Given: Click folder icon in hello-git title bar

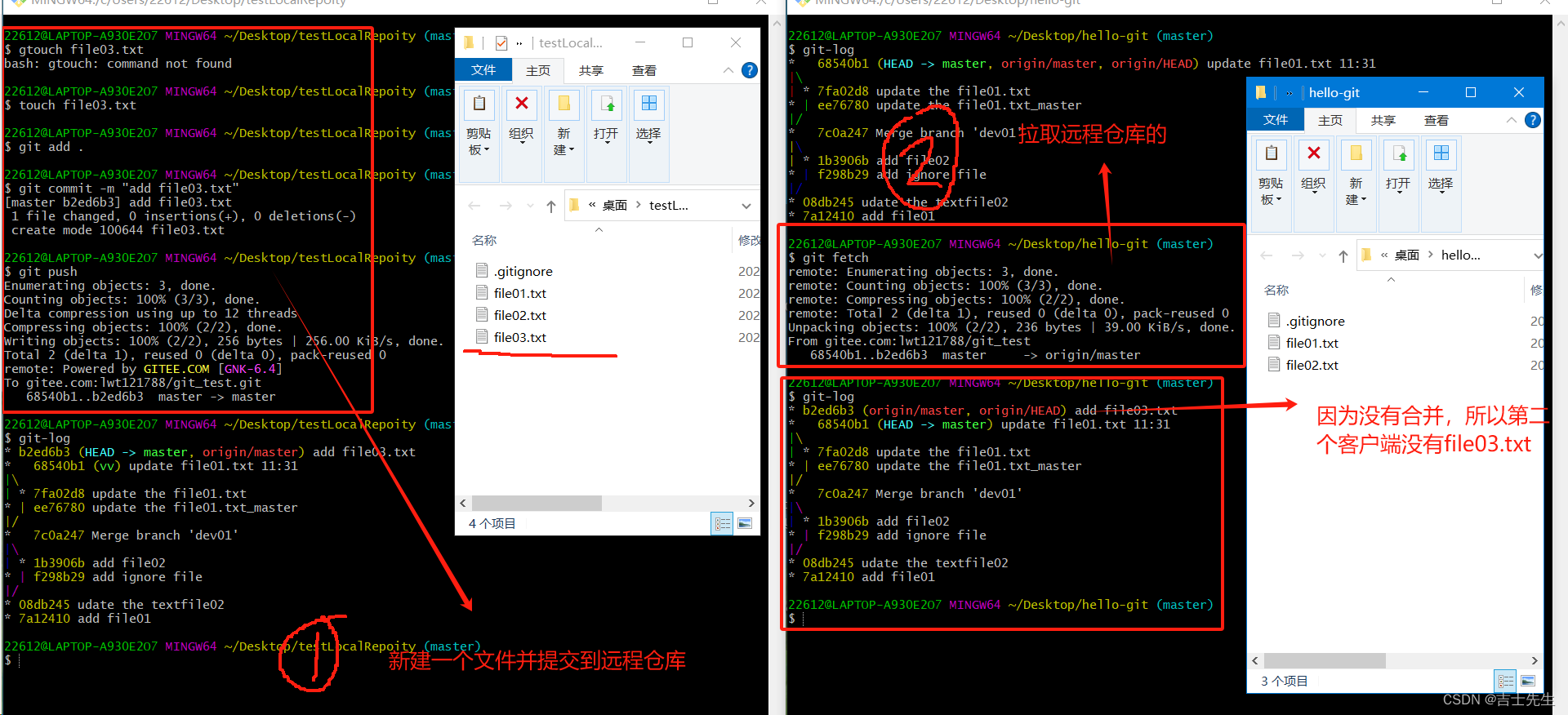Looking at the screenshot, I should pos(1262,92).
